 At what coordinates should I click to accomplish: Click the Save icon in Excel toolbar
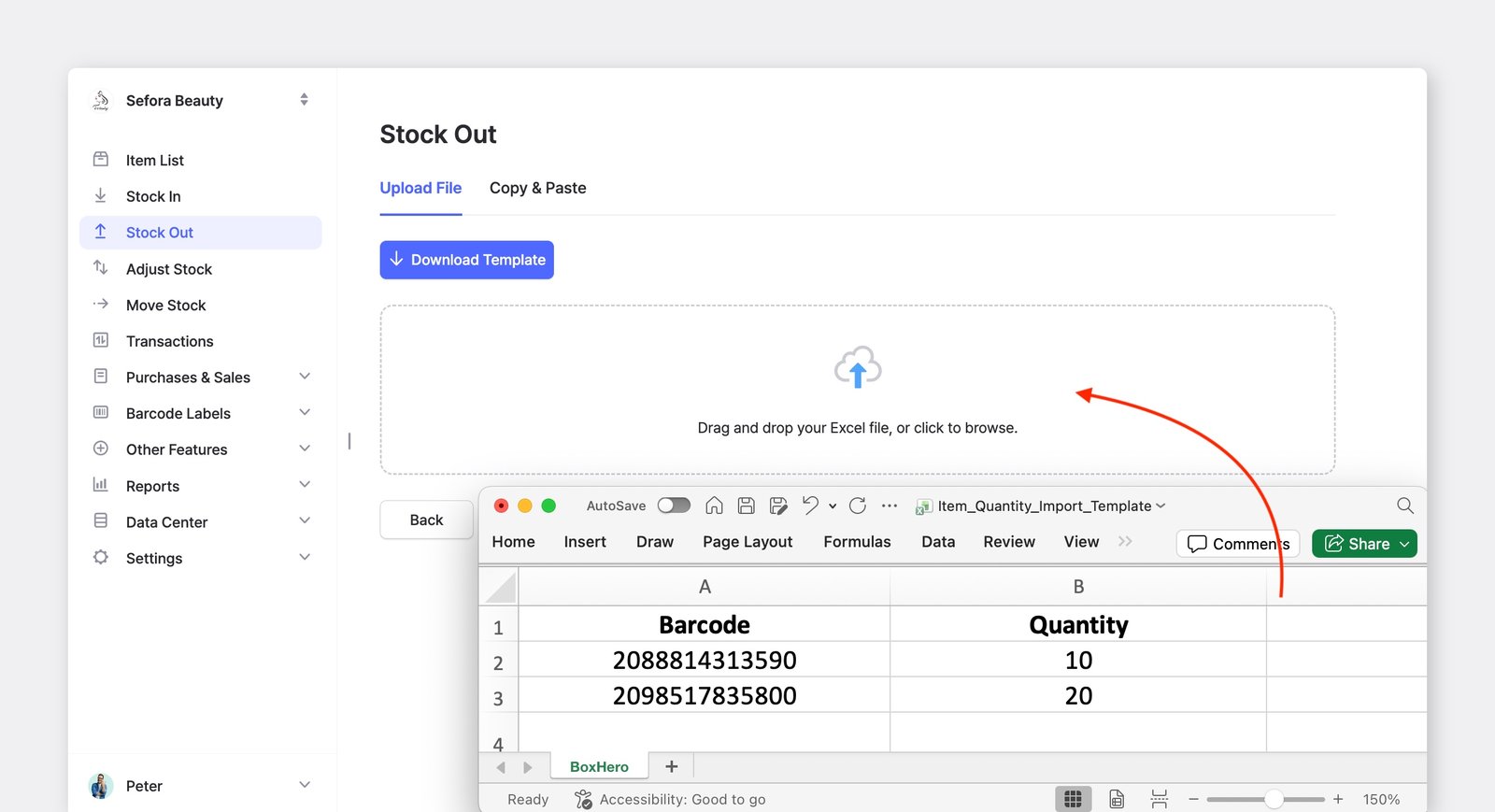click(746, 506)
